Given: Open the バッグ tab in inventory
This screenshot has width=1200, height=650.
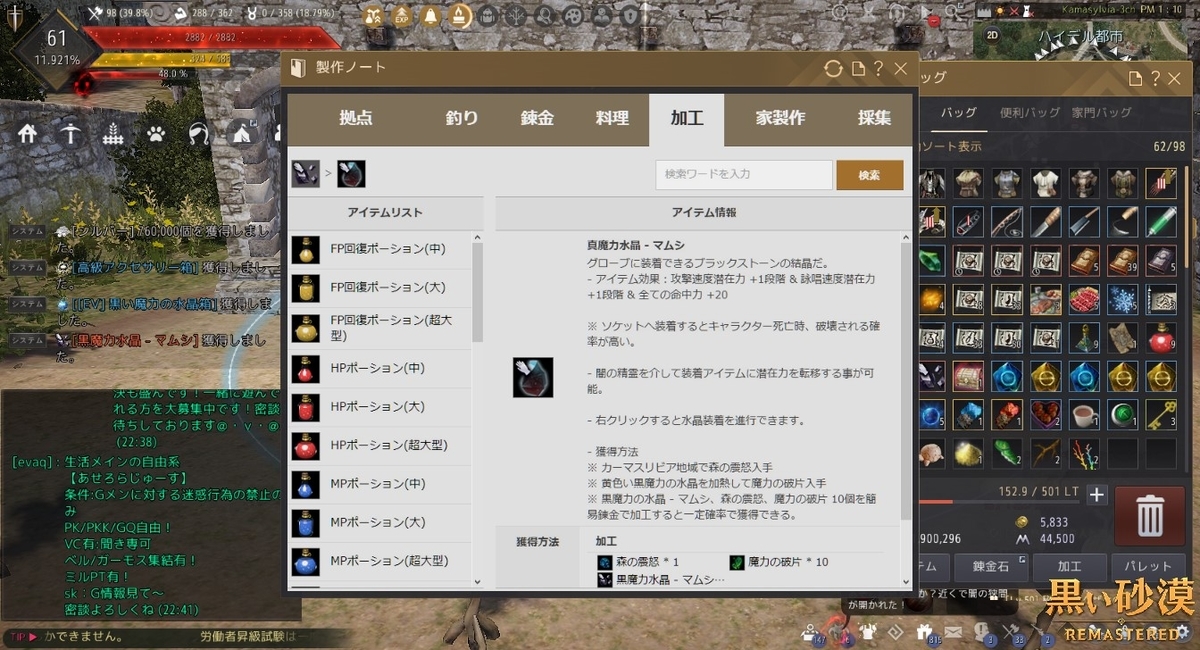Looking at the screenshot, I should (x=959, y=113).
